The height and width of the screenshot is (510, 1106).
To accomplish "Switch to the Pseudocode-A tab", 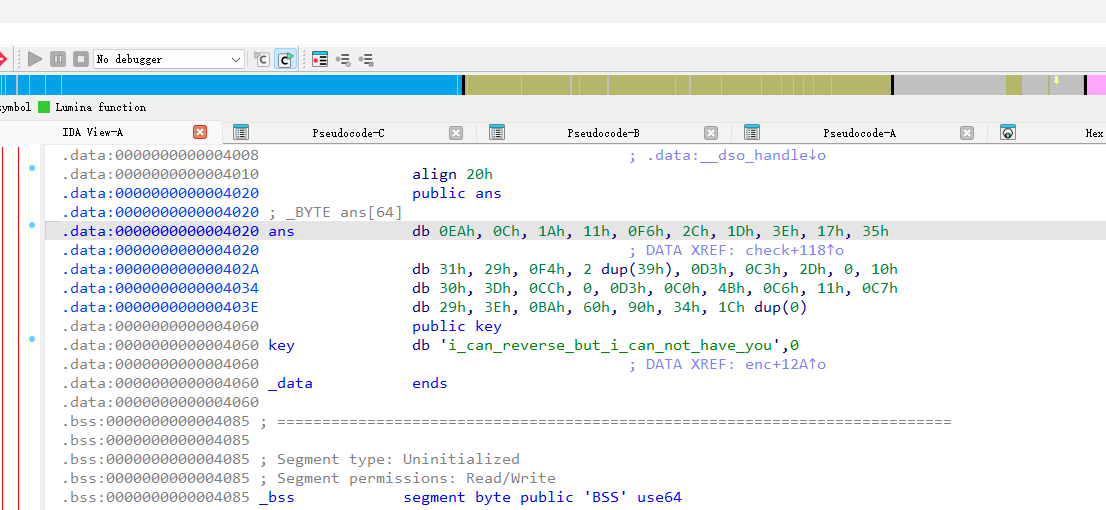I will pyautogui.click(x=859, y=133).
